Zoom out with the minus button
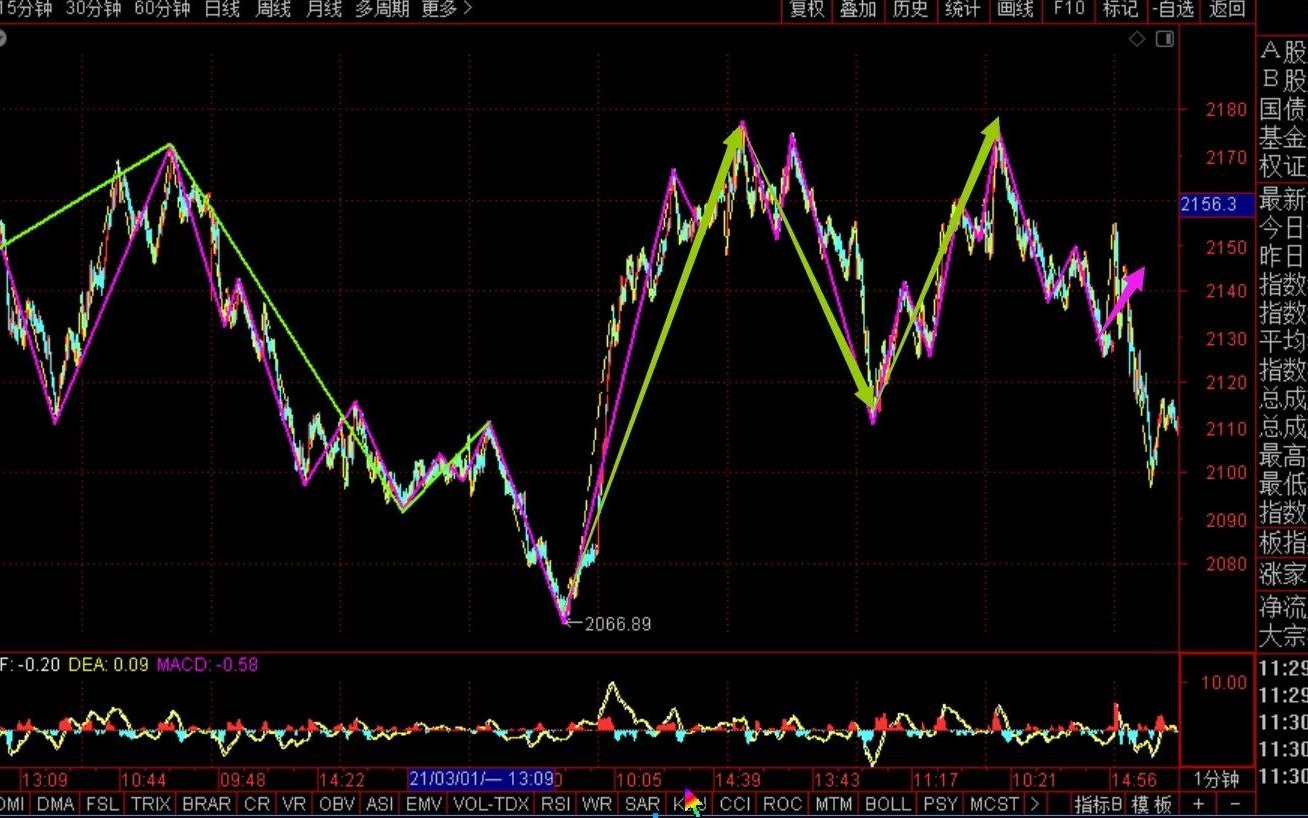 pyautogui.click(x=1235, y=804)
